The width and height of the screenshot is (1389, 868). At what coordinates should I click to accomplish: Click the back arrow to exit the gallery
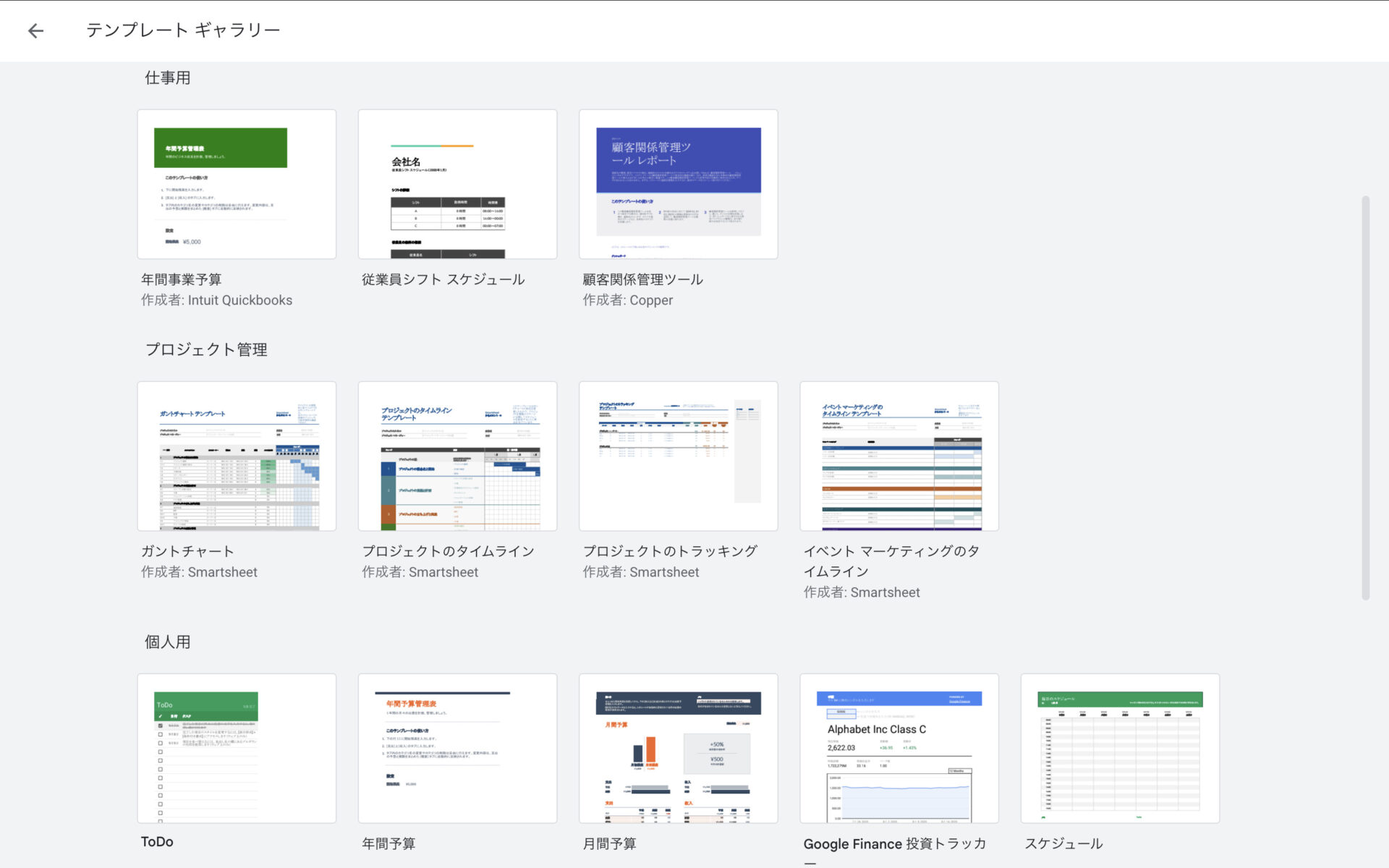click(x=35, y=30)
